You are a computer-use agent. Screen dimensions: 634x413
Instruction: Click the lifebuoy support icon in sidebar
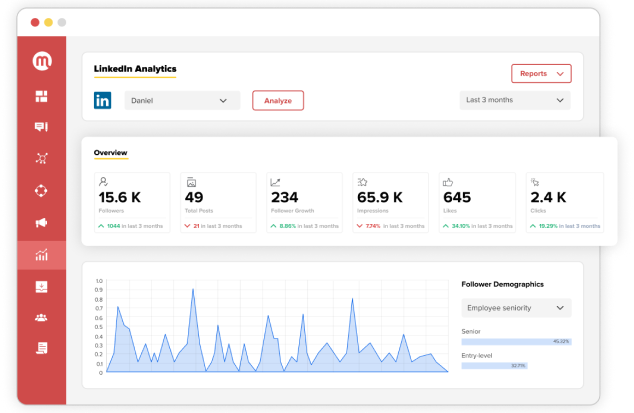[41, 191]
